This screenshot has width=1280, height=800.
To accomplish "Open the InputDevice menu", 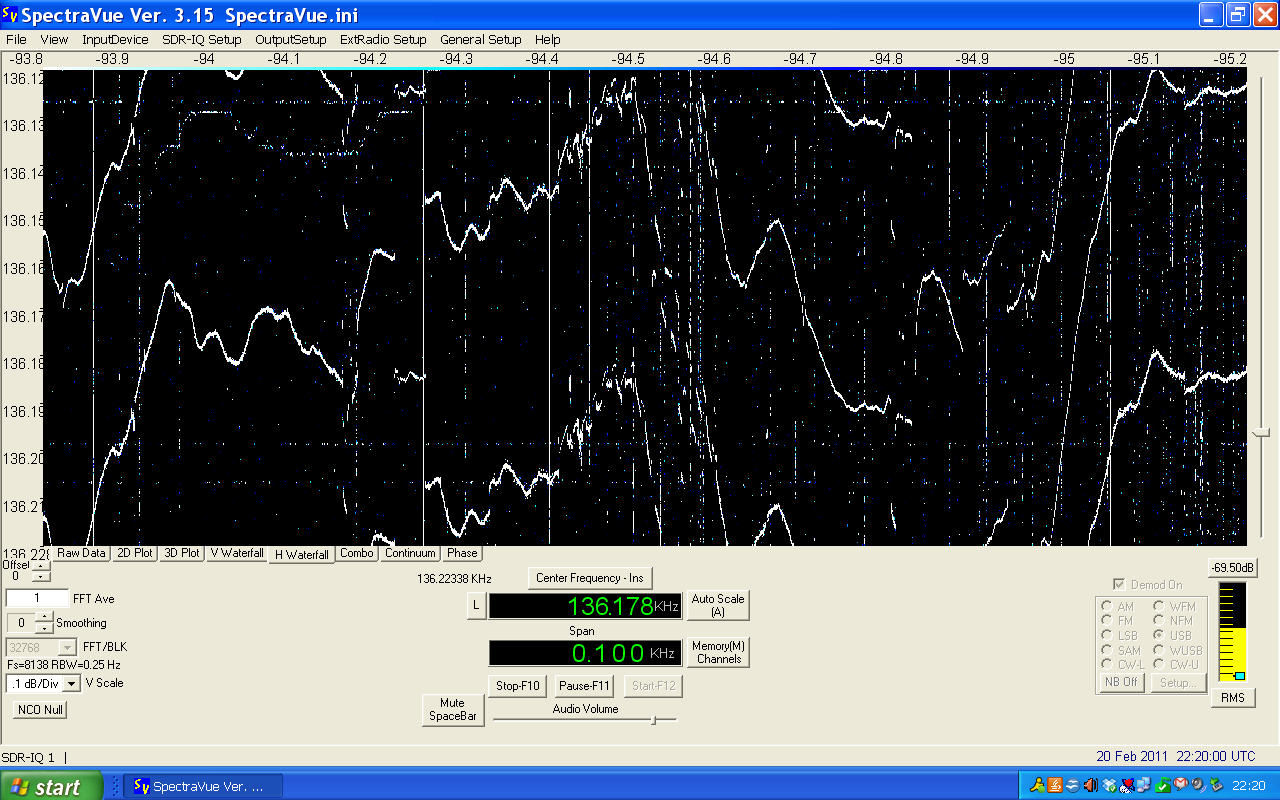I will (115, 40).
